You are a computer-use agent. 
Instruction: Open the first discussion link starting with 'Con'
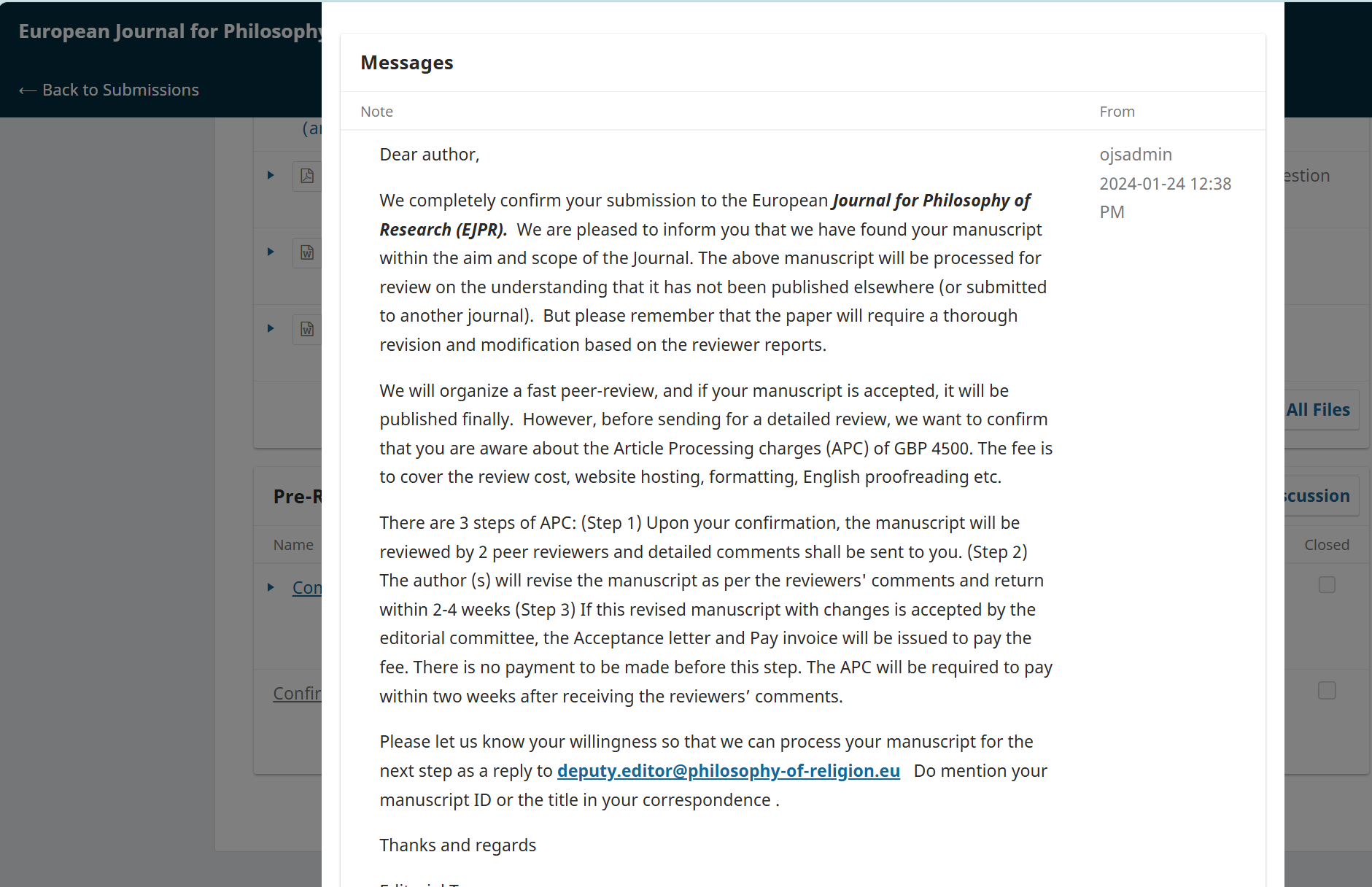(x=306, y=588)
